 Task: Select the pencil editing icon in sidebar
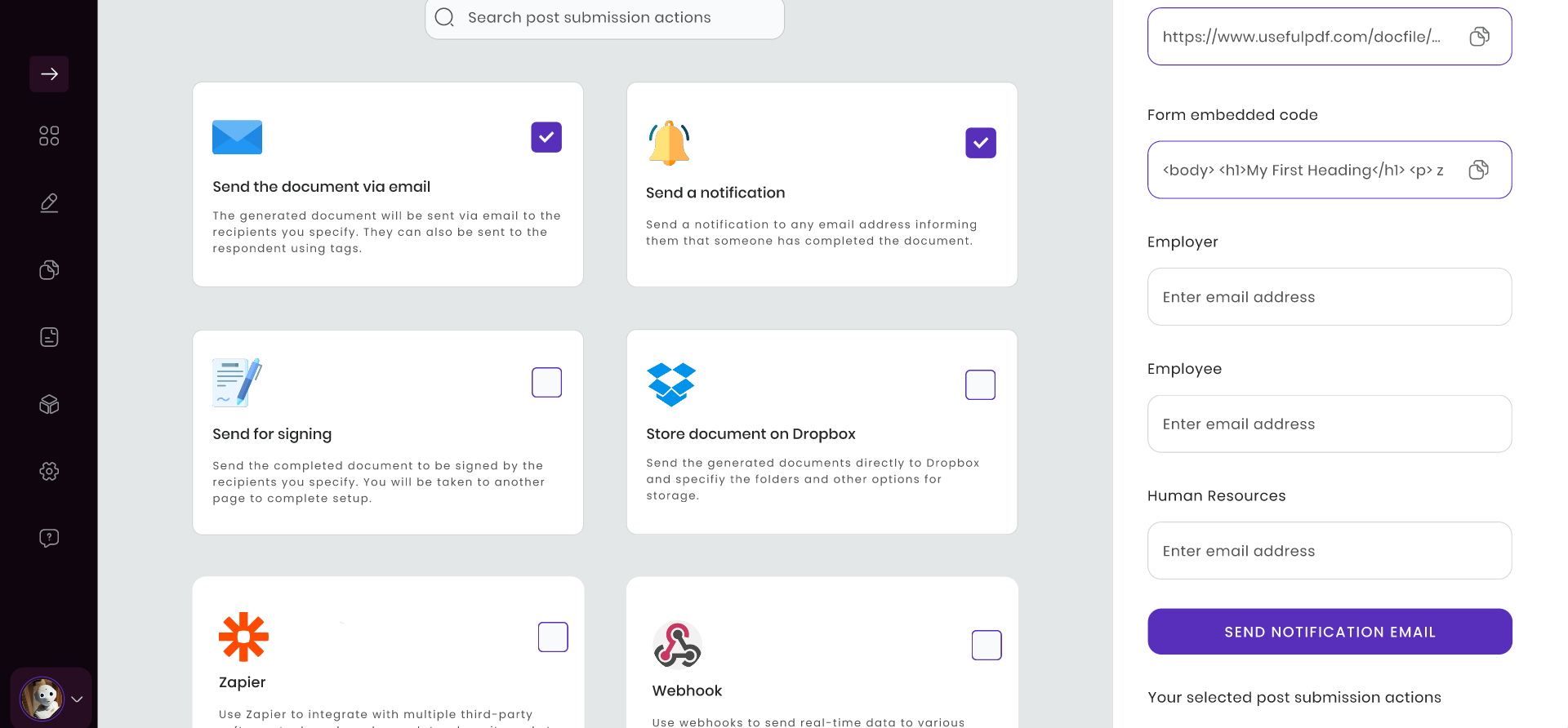(x=48, y=202)
